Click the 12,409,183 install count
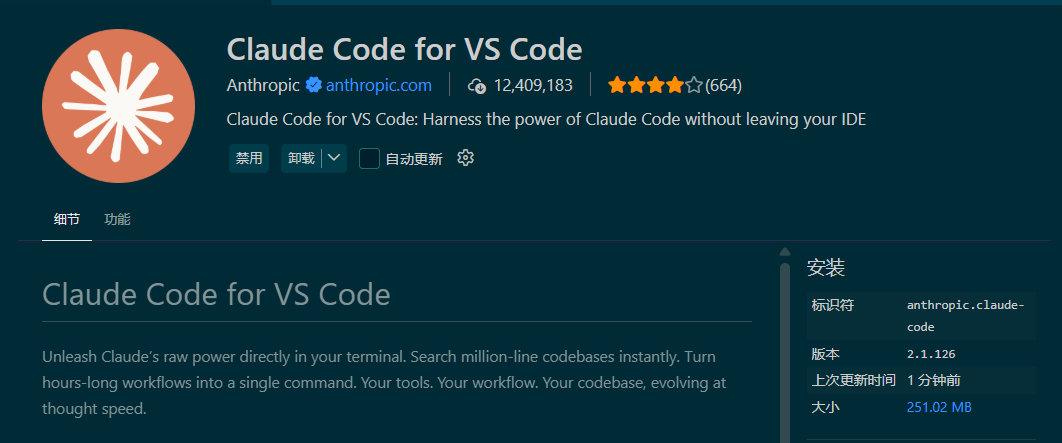Screen dimensions: 1062x443 click(533, 86)
